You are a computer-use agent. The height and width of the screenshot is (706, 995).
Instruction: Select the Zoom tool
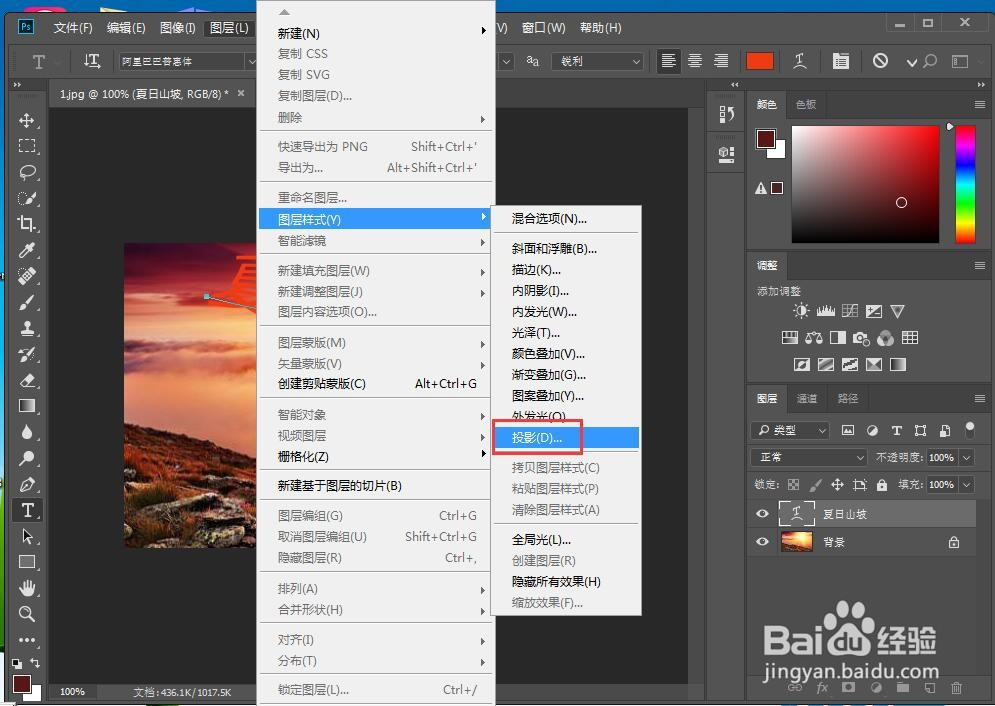pyautogui.click(x=27, y=614)
